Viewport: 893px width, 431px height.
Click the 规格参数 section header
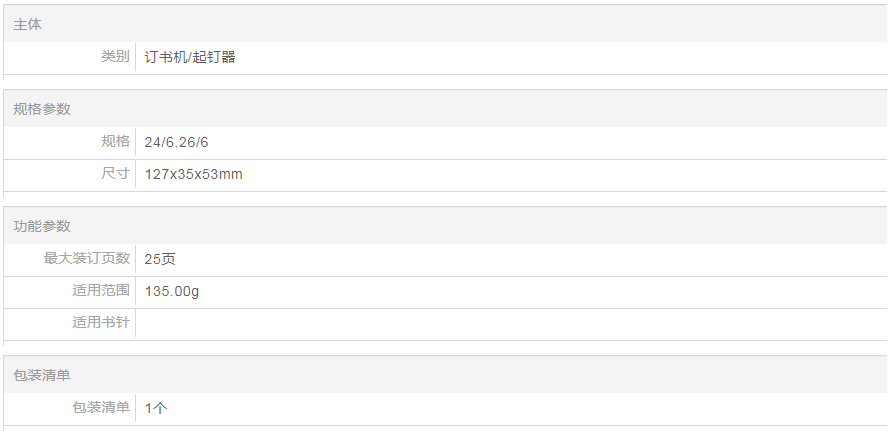click(x=42, y=109)
